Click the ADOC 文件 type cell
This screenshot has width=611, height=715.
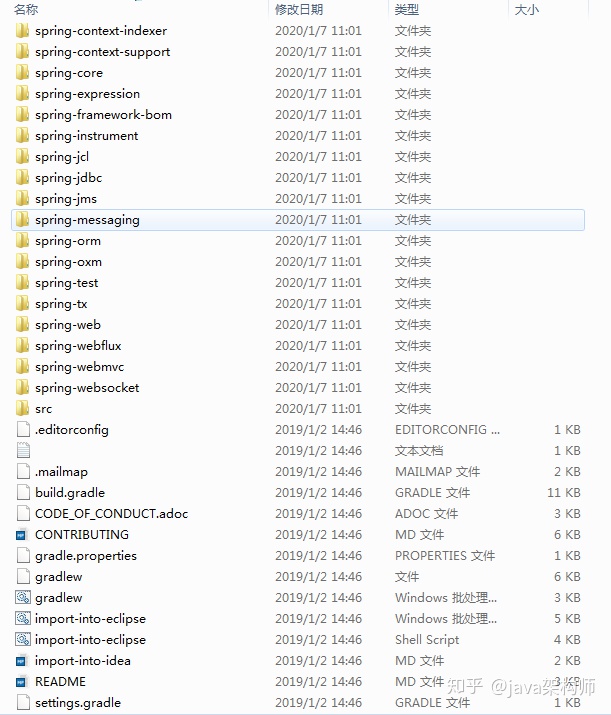[426, 513]
